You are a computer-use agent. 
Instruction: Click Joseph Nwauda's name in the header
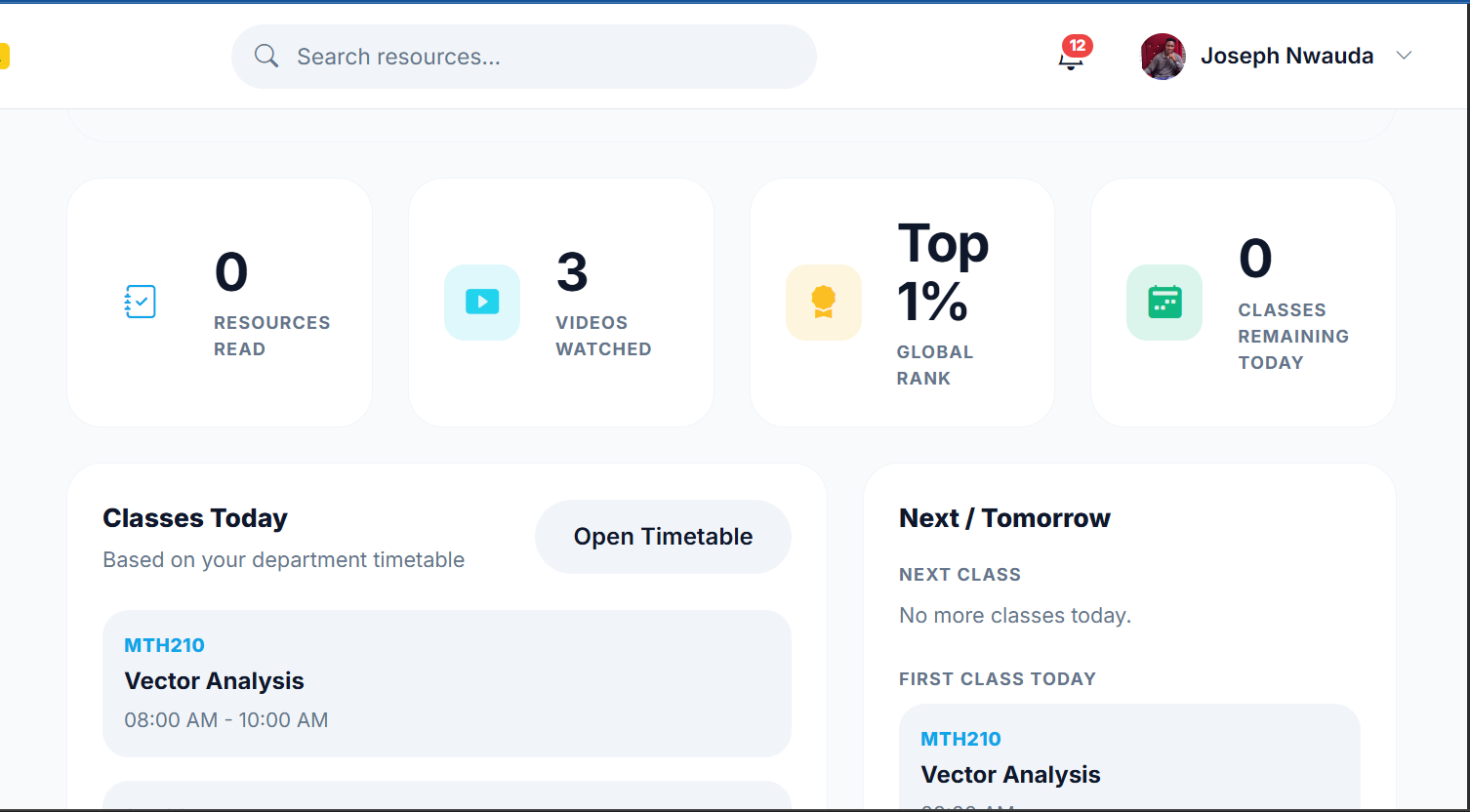point(1286,56)
